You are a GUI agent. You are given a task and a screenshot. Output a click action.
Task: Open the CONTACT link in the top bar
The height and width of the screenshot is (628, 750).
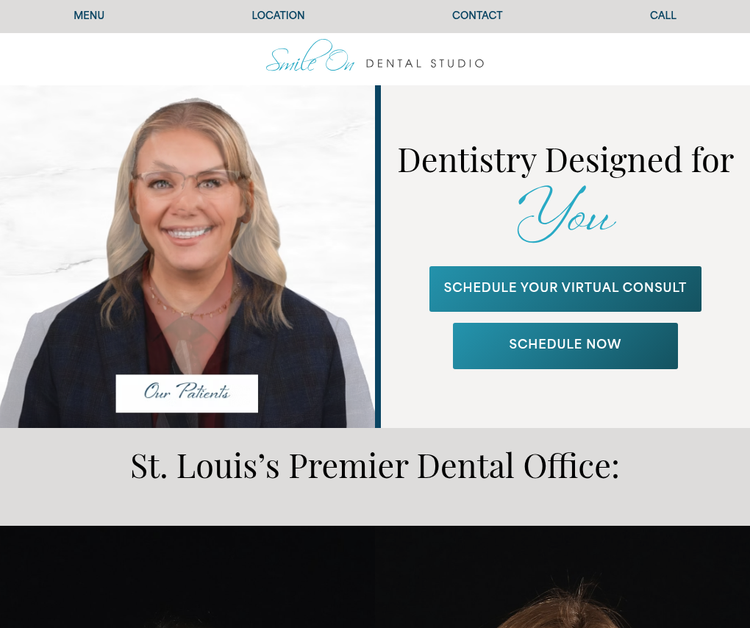[x=477, y=15]
